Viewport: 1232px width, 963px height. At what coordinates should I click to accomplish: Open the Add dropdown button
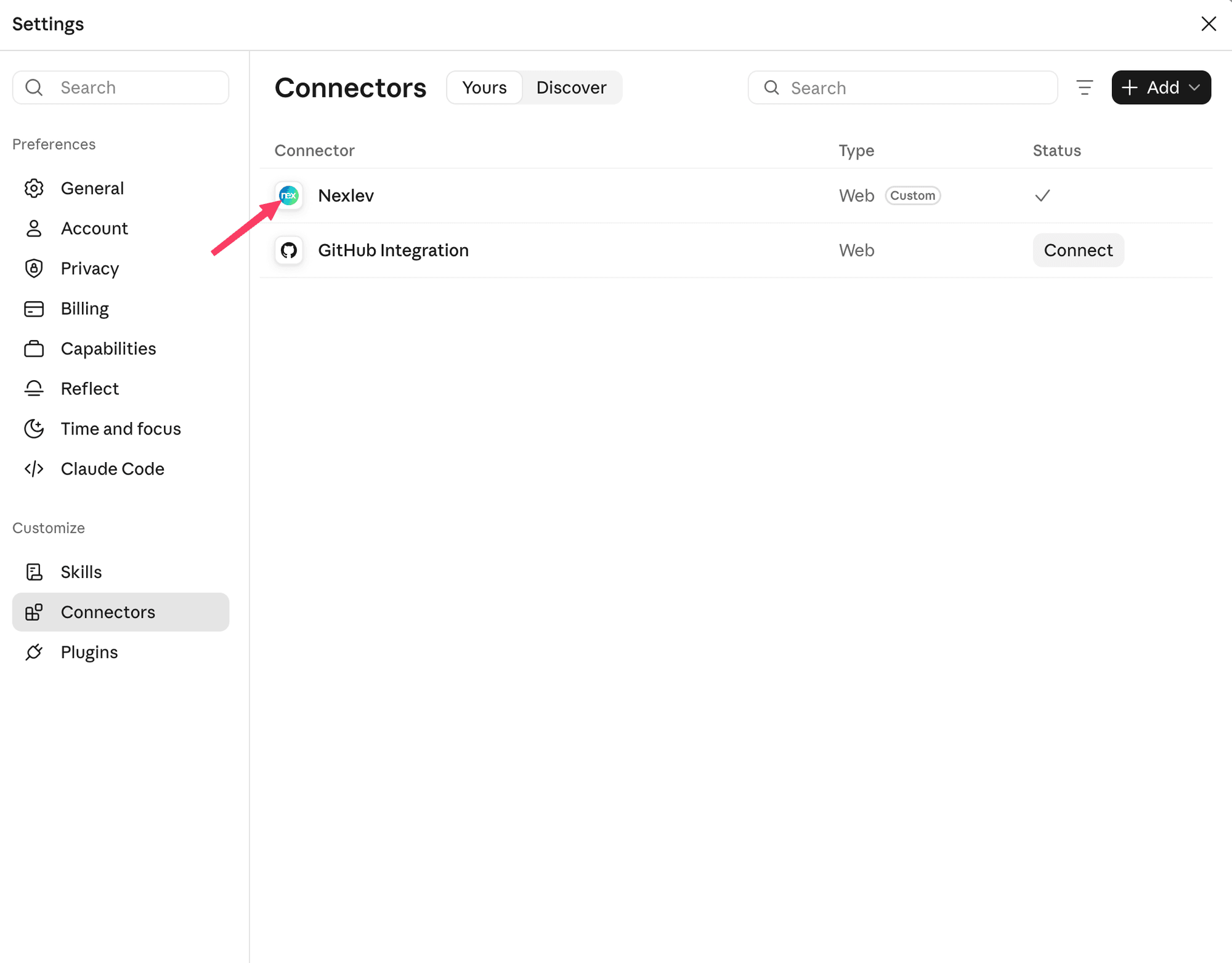pos(1161,87)
